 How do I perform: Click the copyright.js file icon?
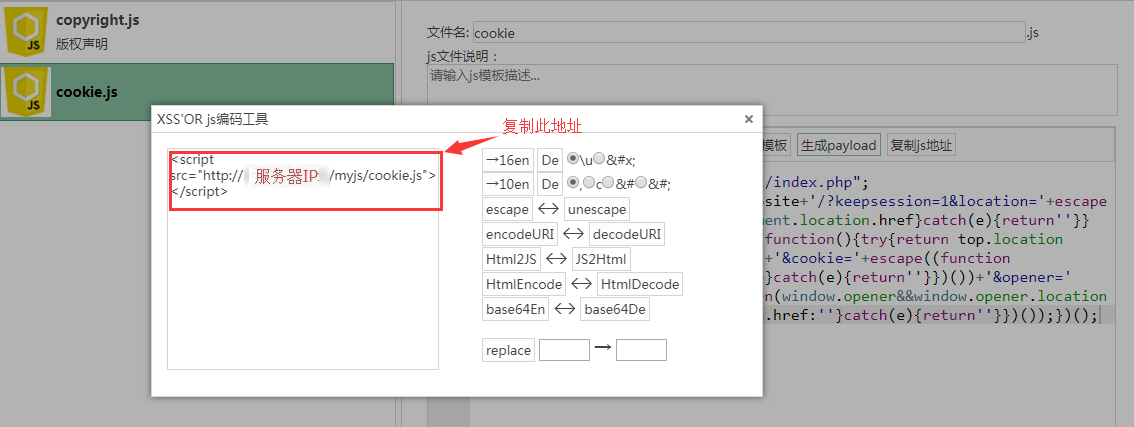tap(27, 31)
